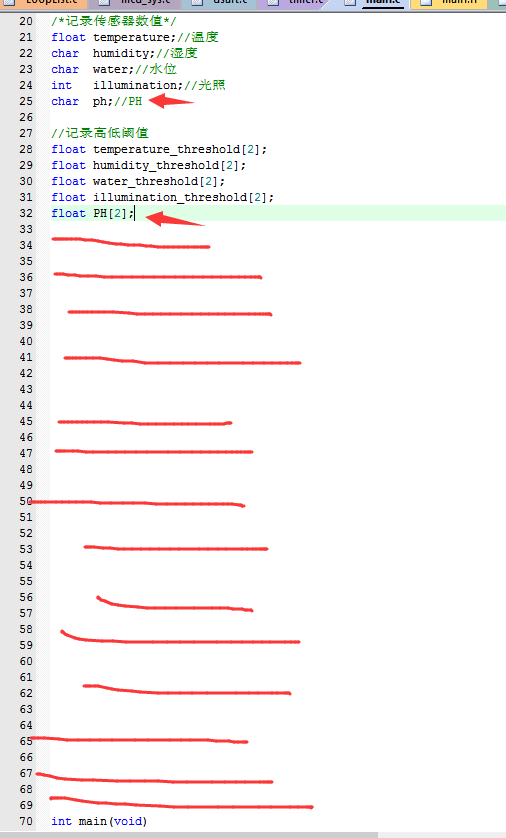
Task: Click the 'ph' variable on line 25
Action: click(x=99, y=102)
